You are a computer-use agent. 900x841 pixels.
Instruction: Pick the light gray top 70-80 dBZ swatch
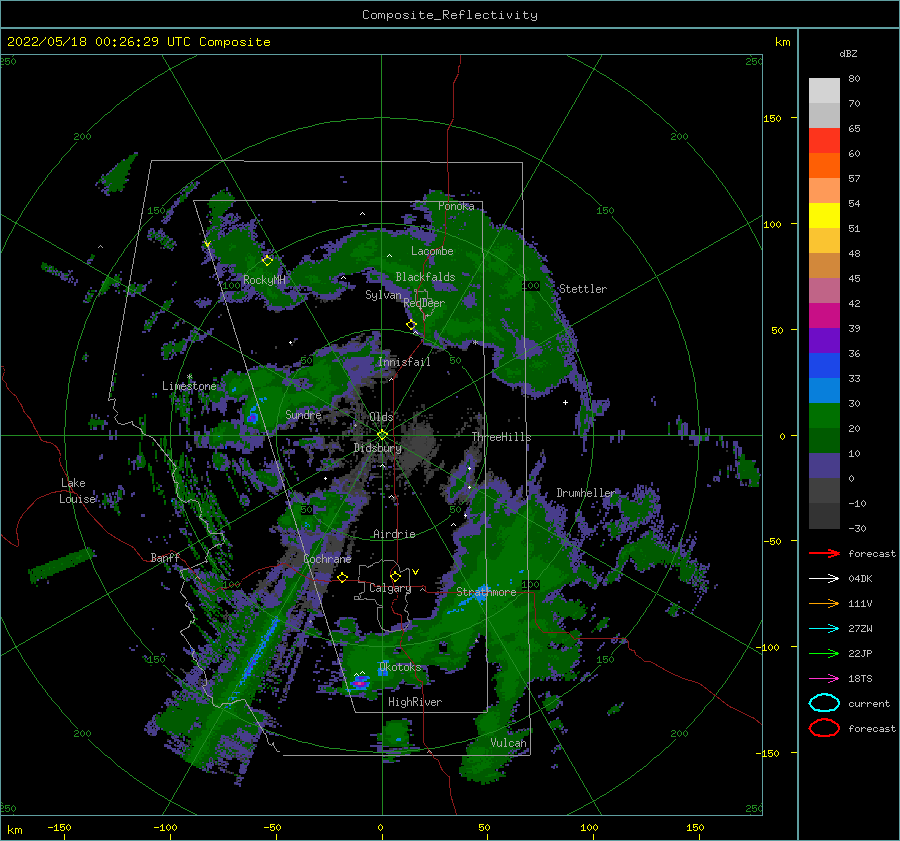[824, 90]
